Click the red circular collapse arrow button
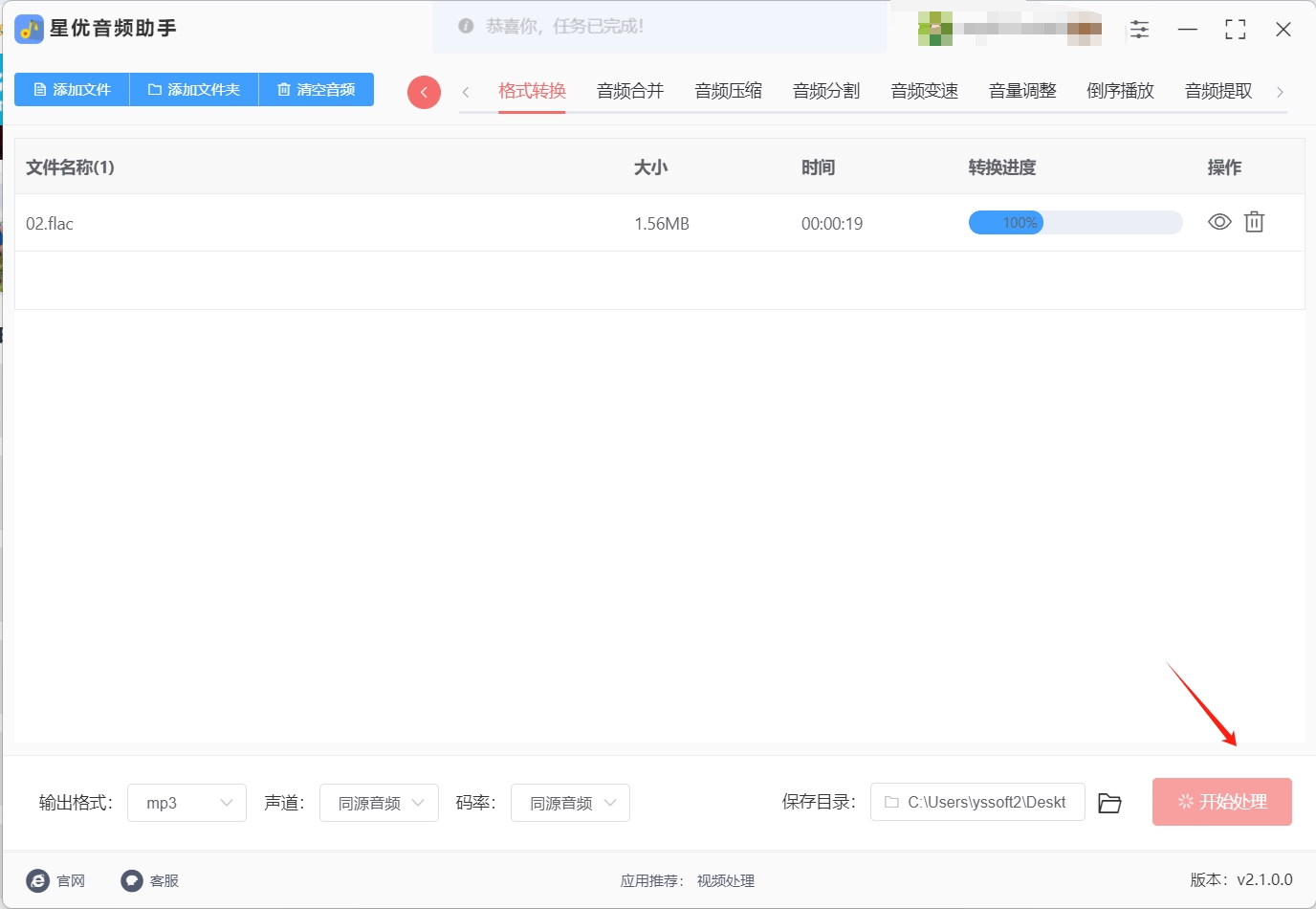The image size is (1316, 909). click(424, 92)
